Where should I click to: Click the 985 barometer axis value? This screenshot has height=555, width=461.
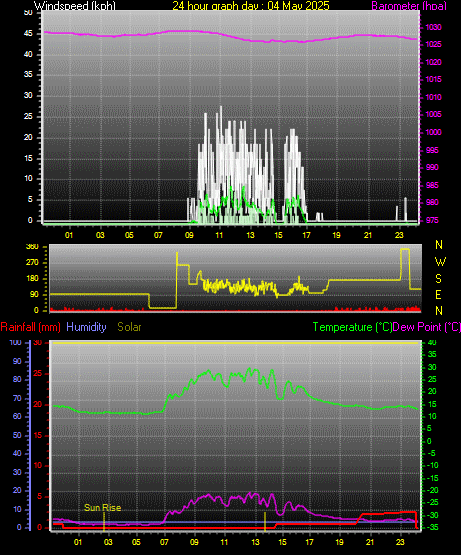432,185
